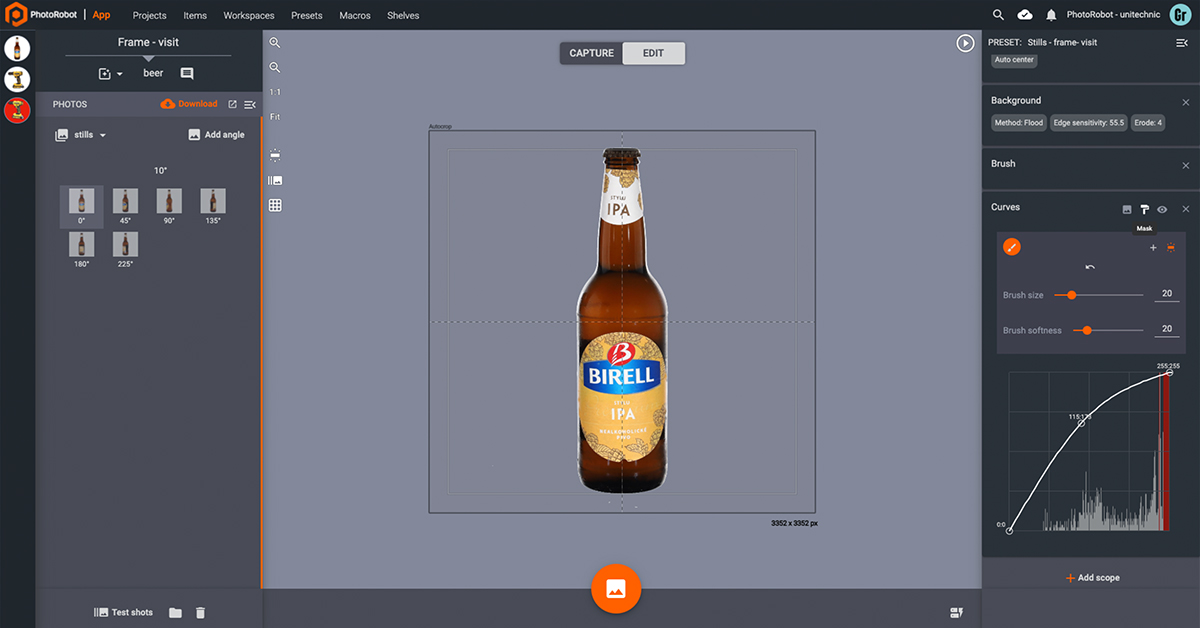Select the Mask brush icon in Curves panel

click(1144, 209)
